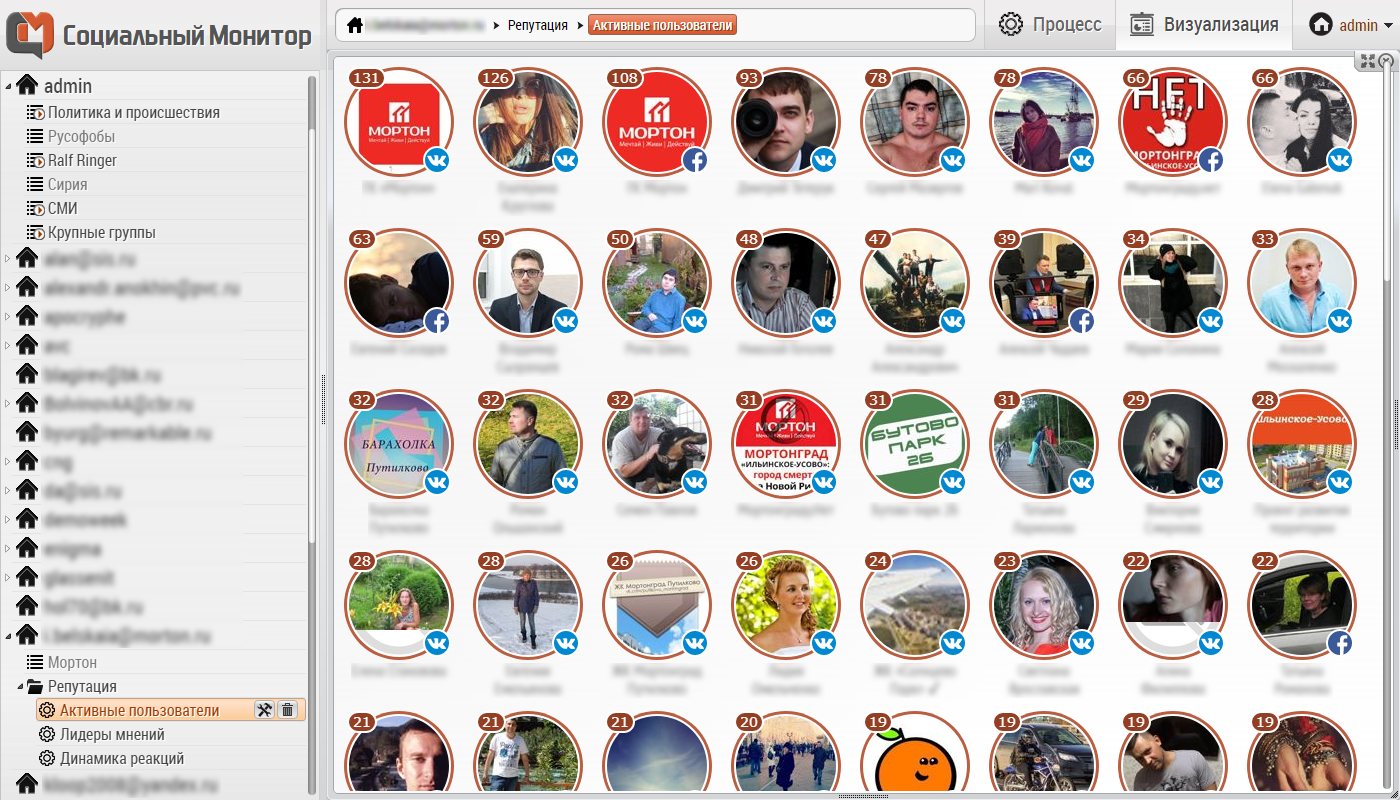
Task: Switch to the Визуализация tab
Action: pos(1204,25)
